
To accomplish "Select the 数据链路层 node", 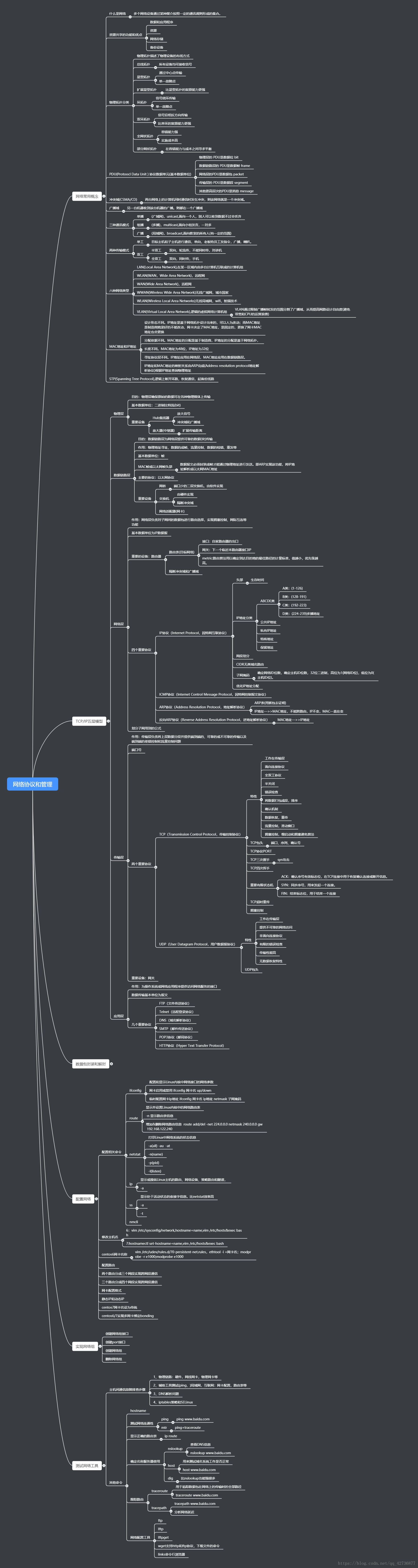I will 122,475.
